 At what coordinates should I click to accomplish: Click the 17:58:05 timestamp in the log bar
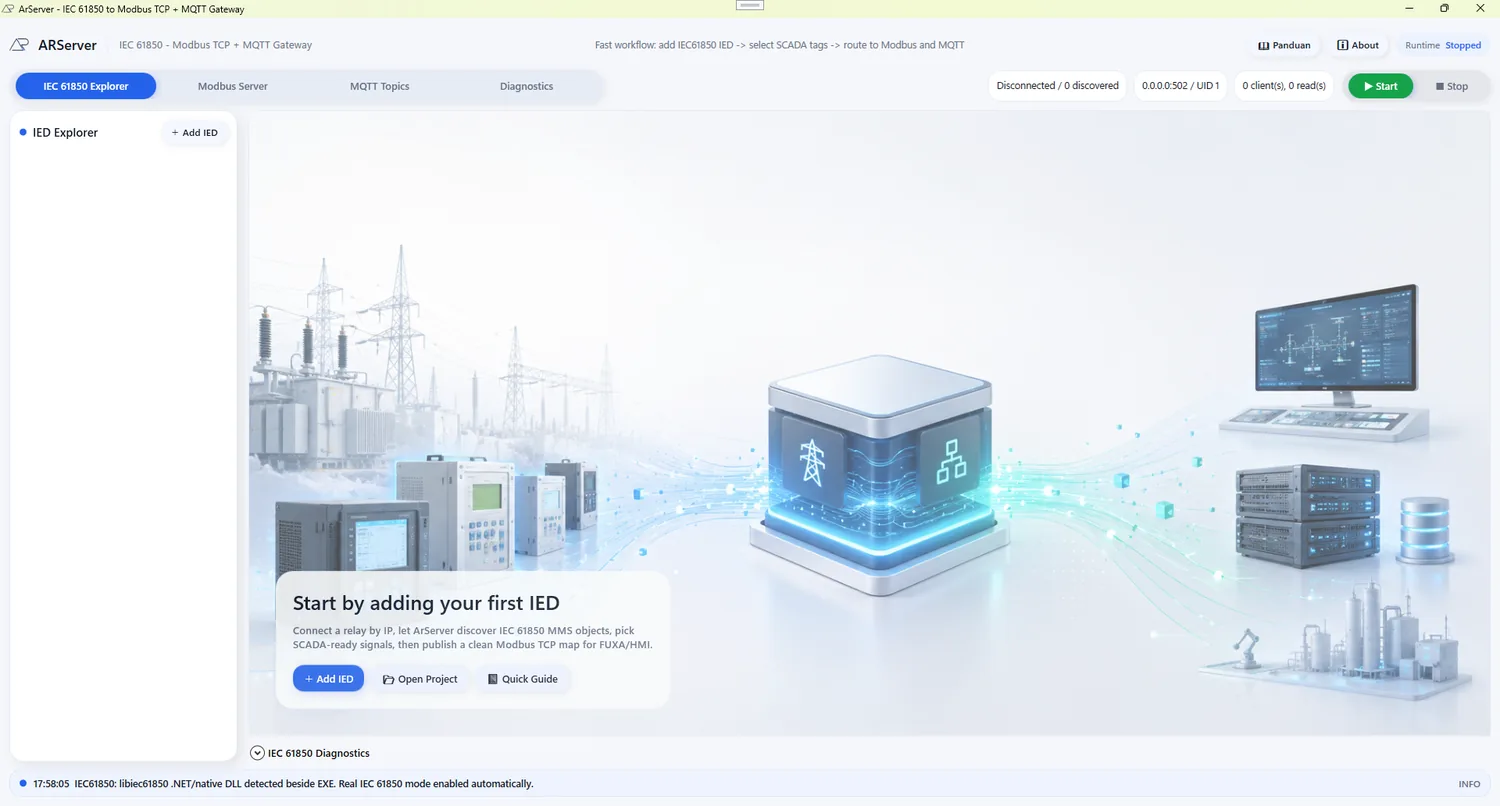coord(50,784)
